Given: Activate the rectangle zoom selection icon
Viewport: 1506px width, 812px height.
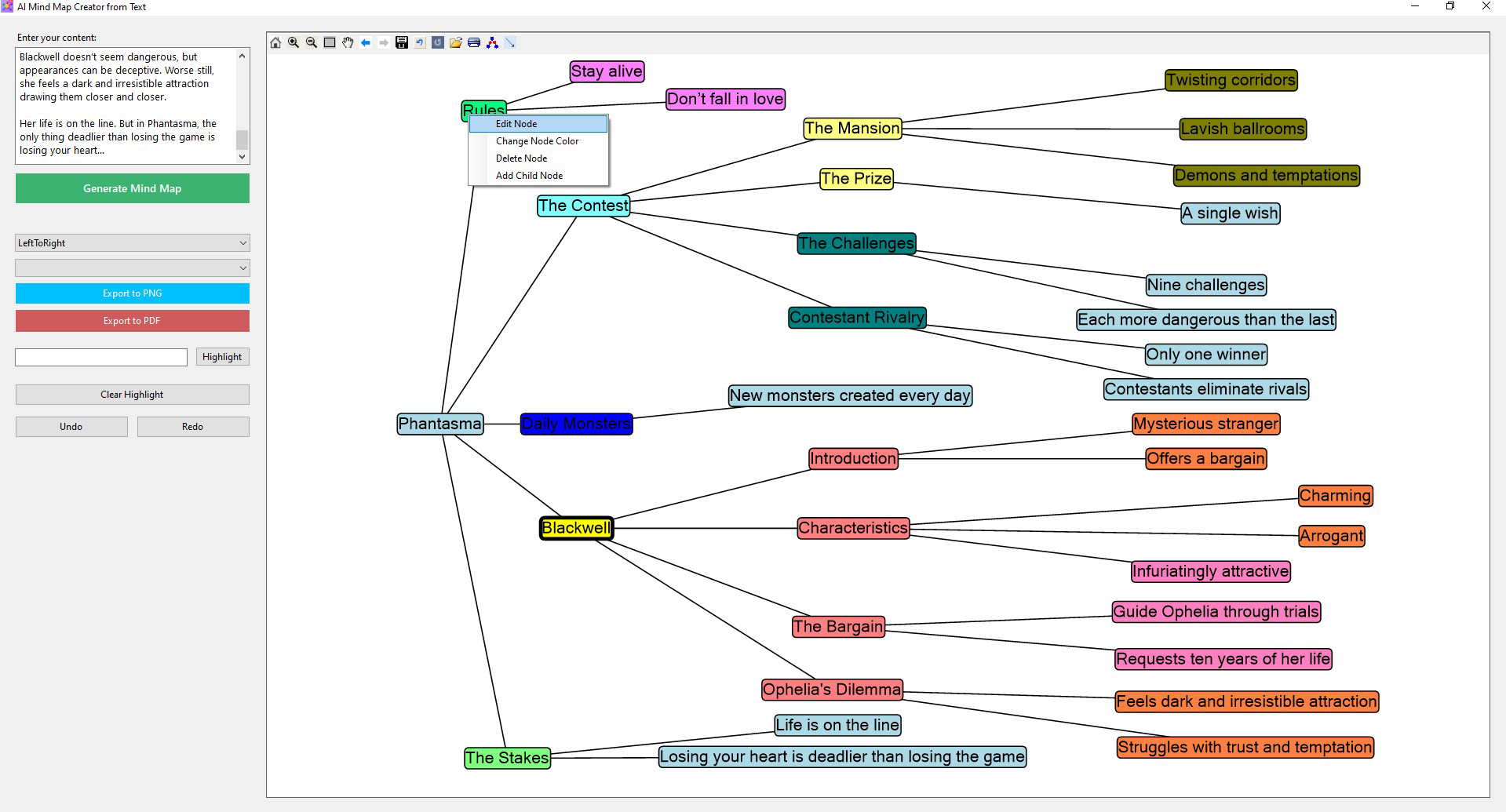Looking at the screenshot, I should (330, 42).
